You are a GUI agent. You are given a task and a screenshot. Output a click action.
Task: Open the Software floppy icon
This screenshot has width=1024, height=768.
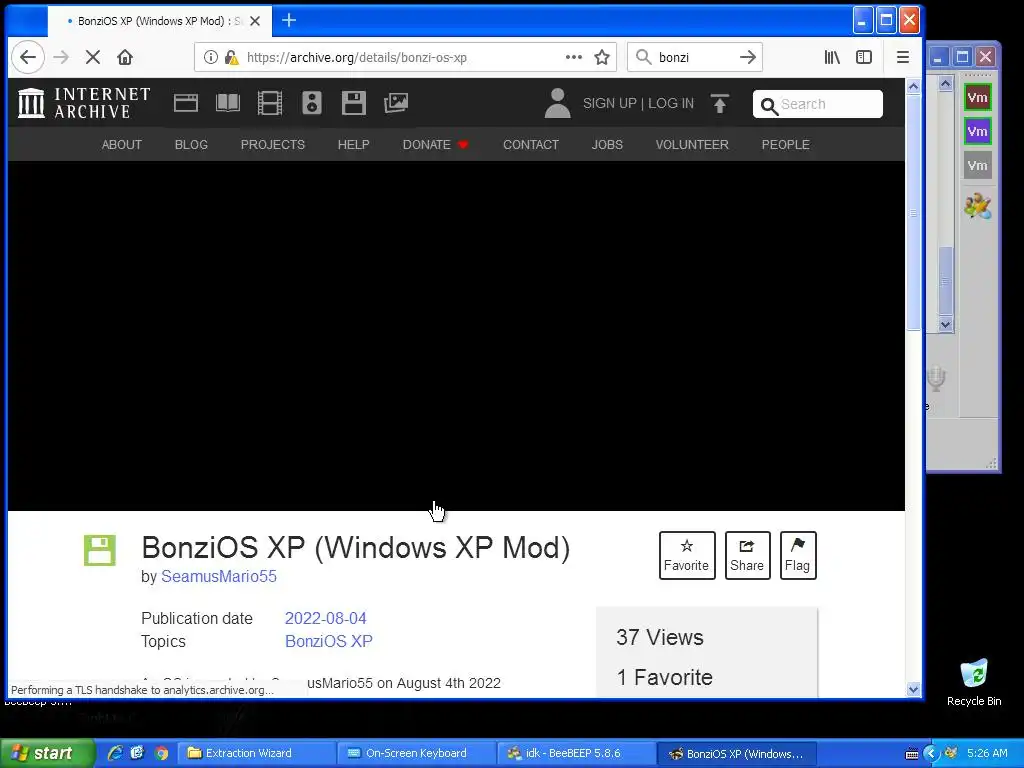pos(353,103)
